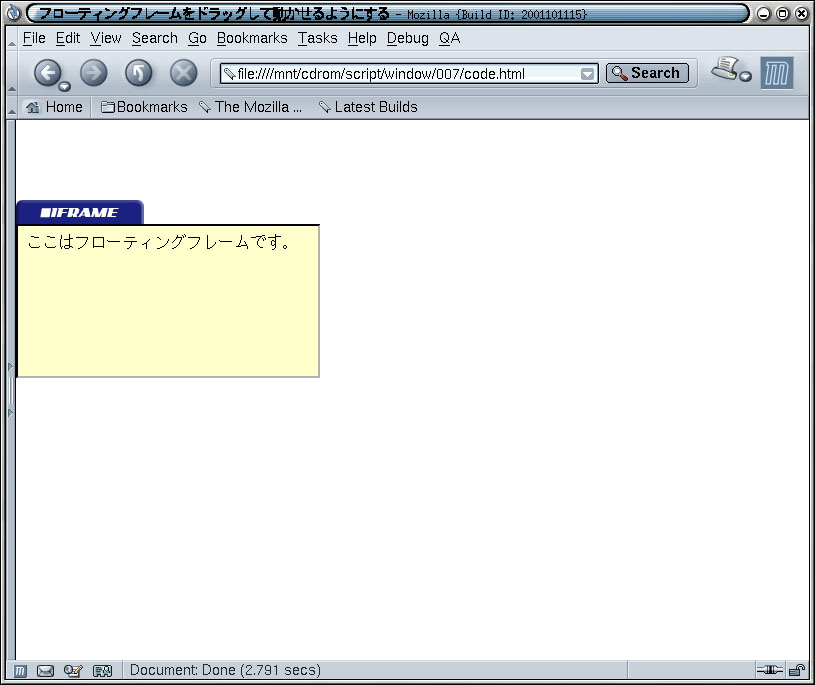Image resolution: width=815 pixels, height=685 pixels.
Task: Open the File menu
Action: 34,38
